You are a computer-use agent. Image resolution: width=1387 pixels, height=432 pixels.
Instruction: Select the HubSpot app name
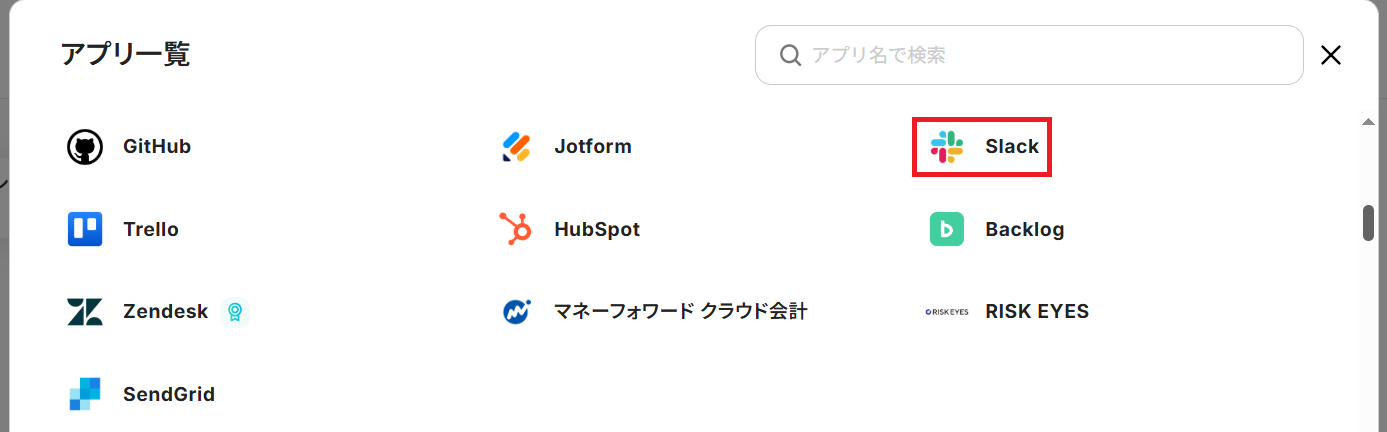(597, 229)
